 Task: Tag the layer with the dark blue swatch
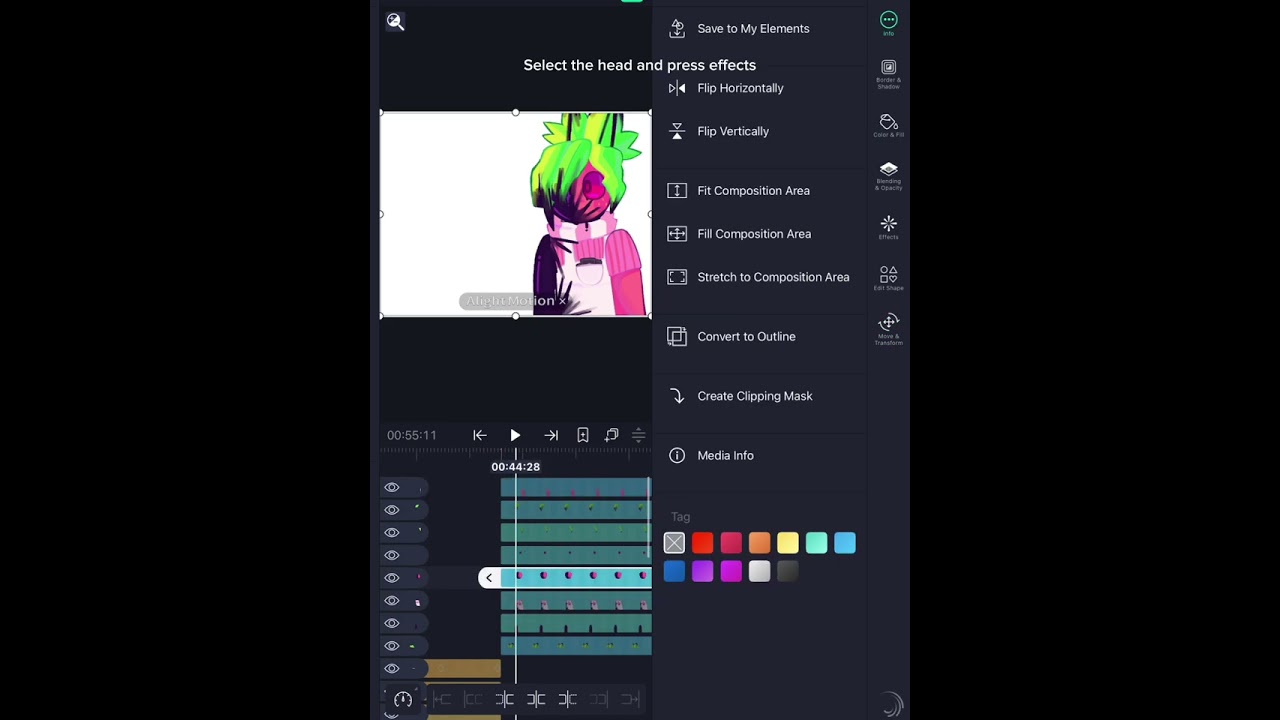674,571
